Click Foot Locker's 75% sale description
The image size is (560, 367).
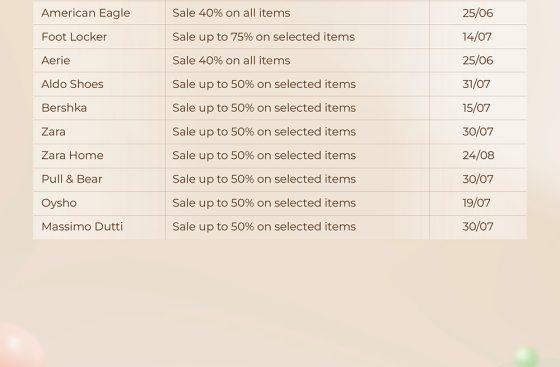pyautogui.click(x=264, y=37)
